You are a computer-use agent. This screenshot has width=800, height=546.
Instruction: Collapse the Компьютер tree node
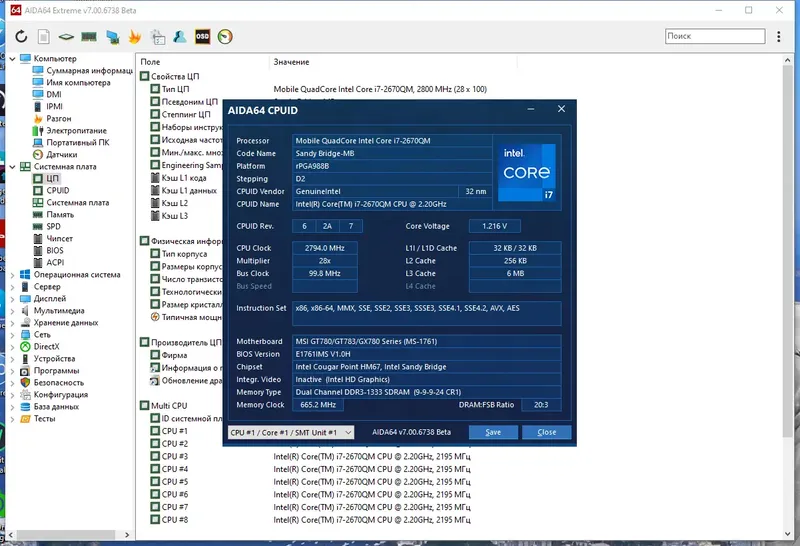12,59
